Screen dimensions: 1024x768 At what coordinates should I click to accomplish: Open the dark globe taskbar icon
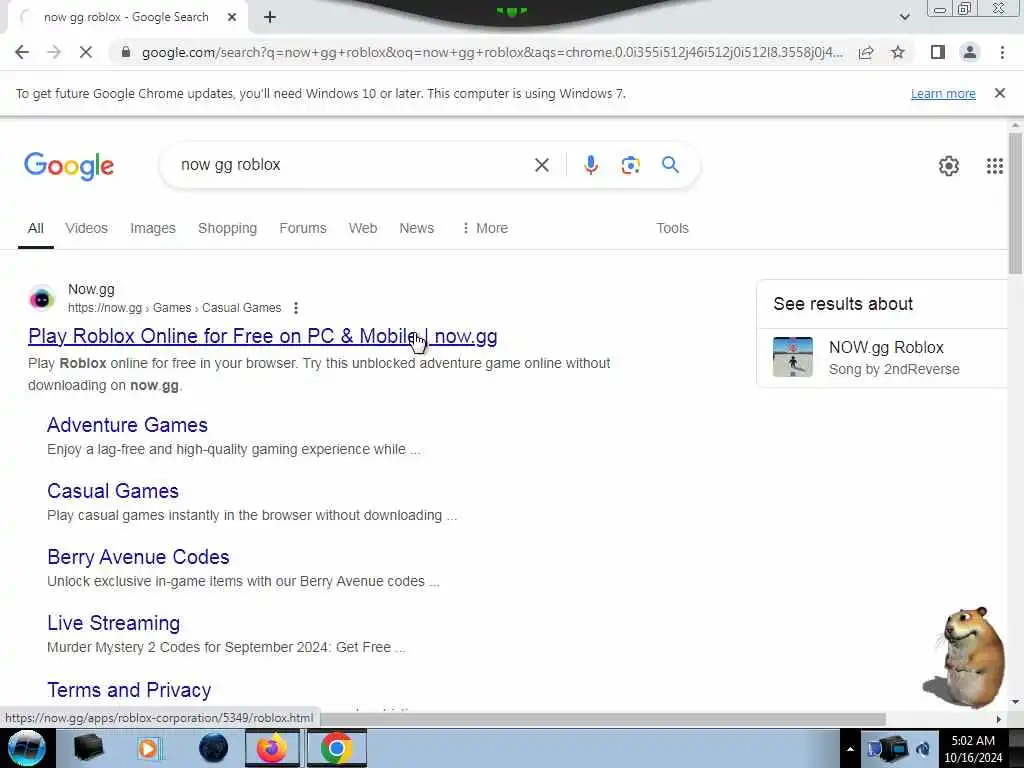click(x=213, y=748)
